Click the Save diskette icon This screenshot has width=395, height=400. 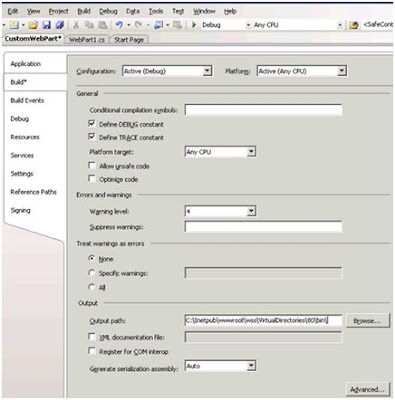click(47, 25)
